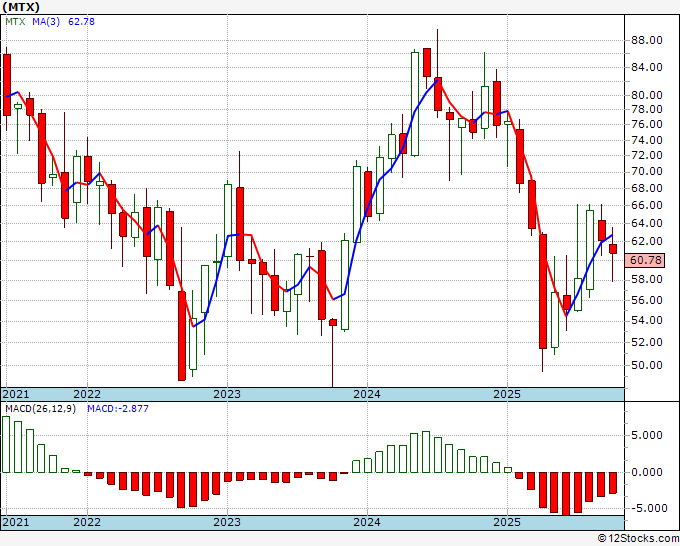Click 2024 on the price chart timeline
The height and width of the screenshot is (546, 680).
pos(367,394)
